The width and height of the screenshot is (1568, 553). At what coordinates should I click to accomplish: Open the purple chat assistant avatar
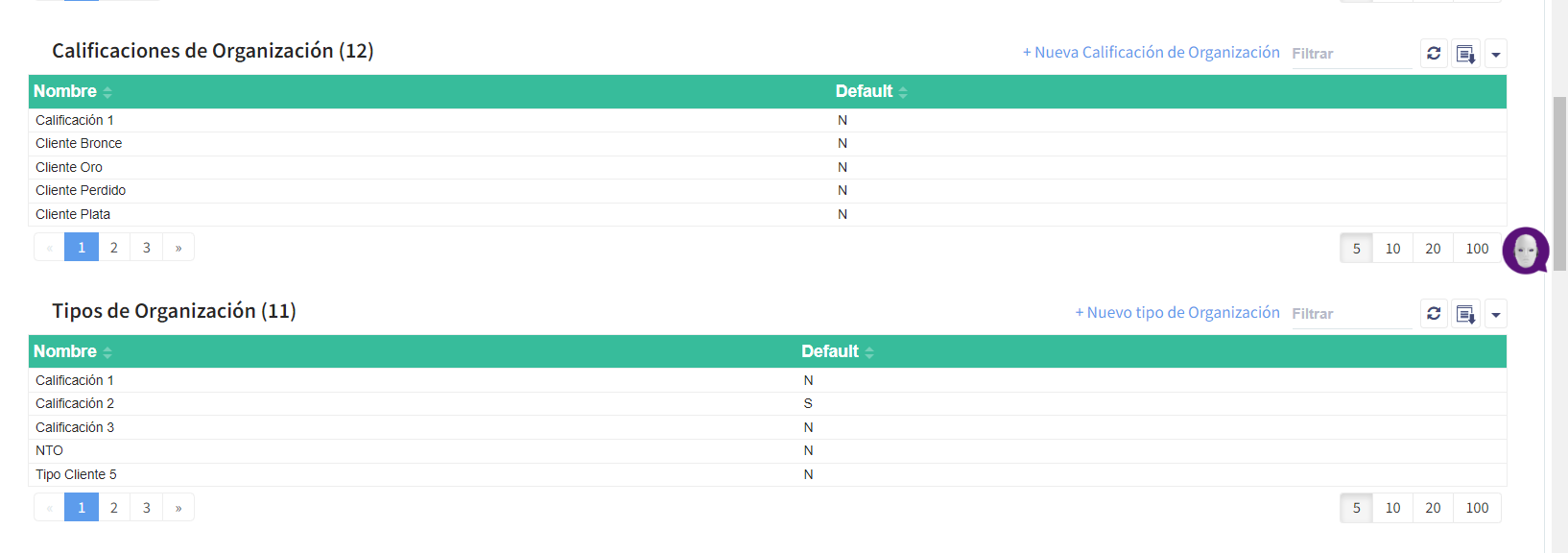point(1525,251)
